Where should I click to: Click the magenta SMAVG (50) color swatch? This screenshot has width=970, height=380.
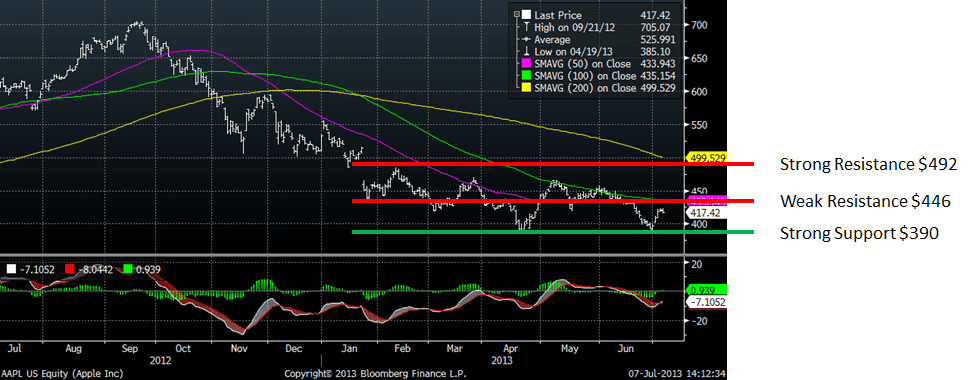pyautogui.click(x=526, y=64)
